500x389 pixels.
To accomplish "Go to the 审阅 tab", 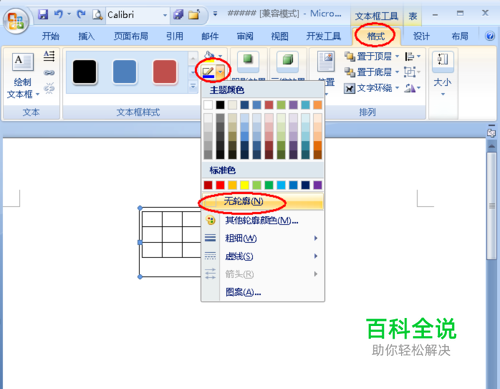I will click(245, 36).
